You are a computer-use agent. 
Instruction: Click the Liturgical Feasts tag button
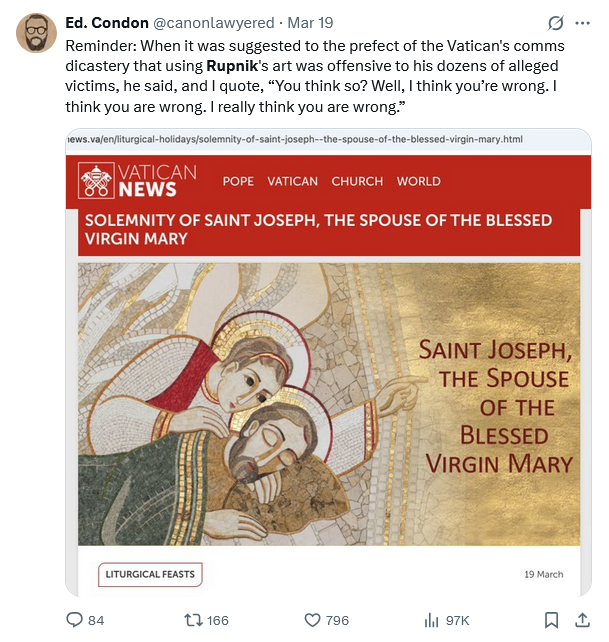(151, 574)
